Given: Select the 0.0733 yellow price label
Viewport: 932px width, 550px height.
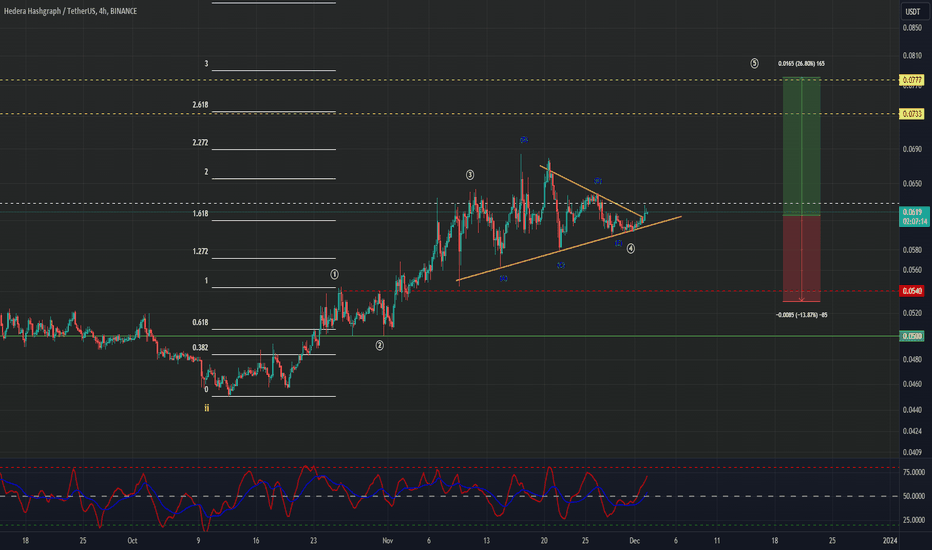Looking at the screenshot, I should pyautogui.click(x=912, y=114).
